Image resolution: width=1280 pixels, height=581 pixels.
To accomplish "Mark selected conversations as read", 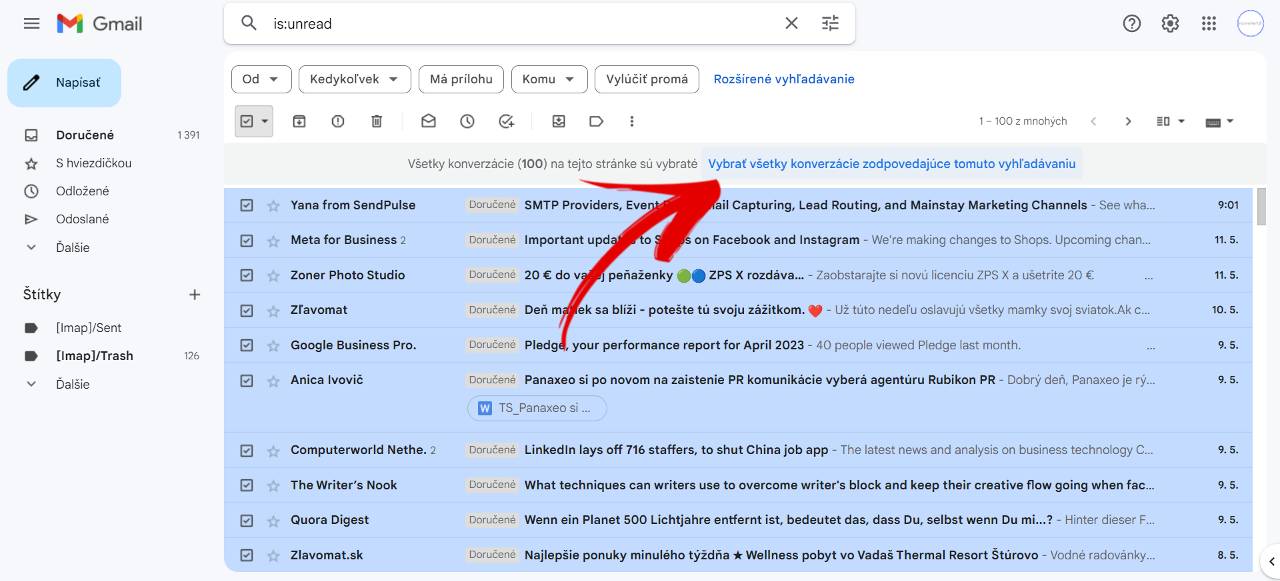I will point(428,121).
